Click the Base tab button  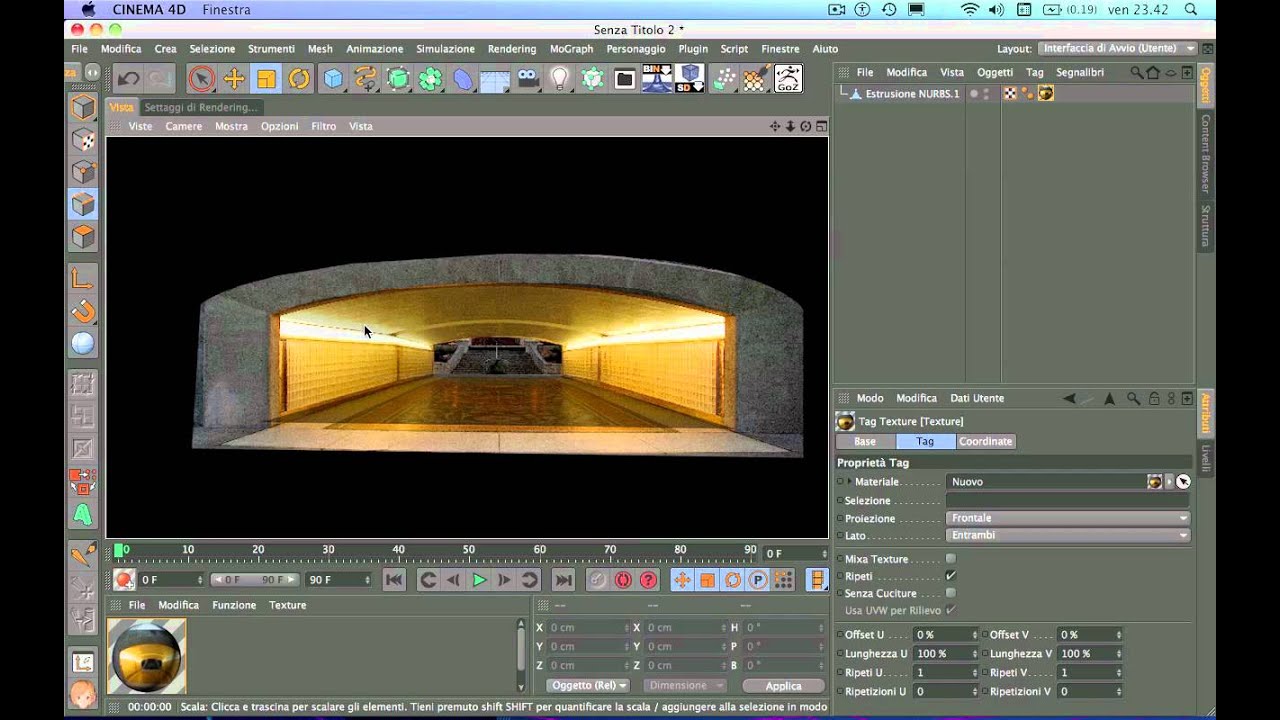(x=865, y=441)
